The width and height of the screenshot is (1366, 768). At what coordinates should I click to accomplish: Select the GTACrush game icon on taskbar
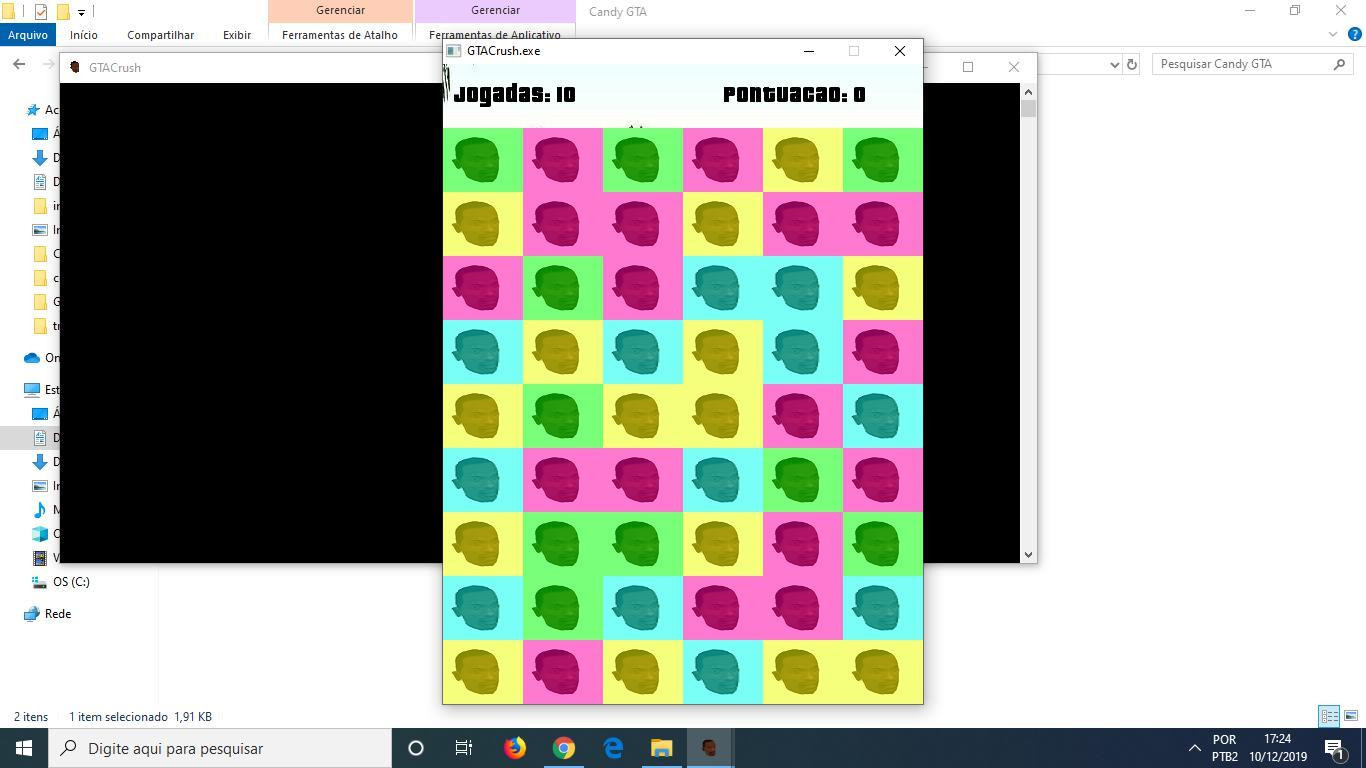point(709,748)
